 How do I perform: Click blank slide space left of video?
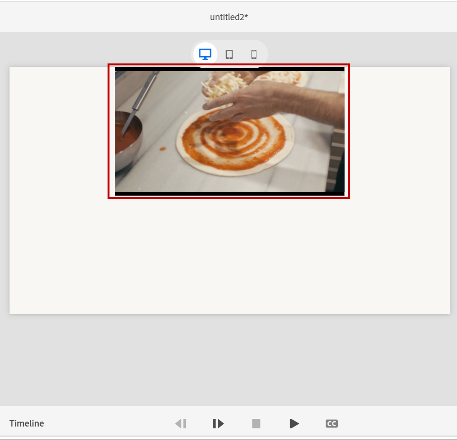point(59,133)
